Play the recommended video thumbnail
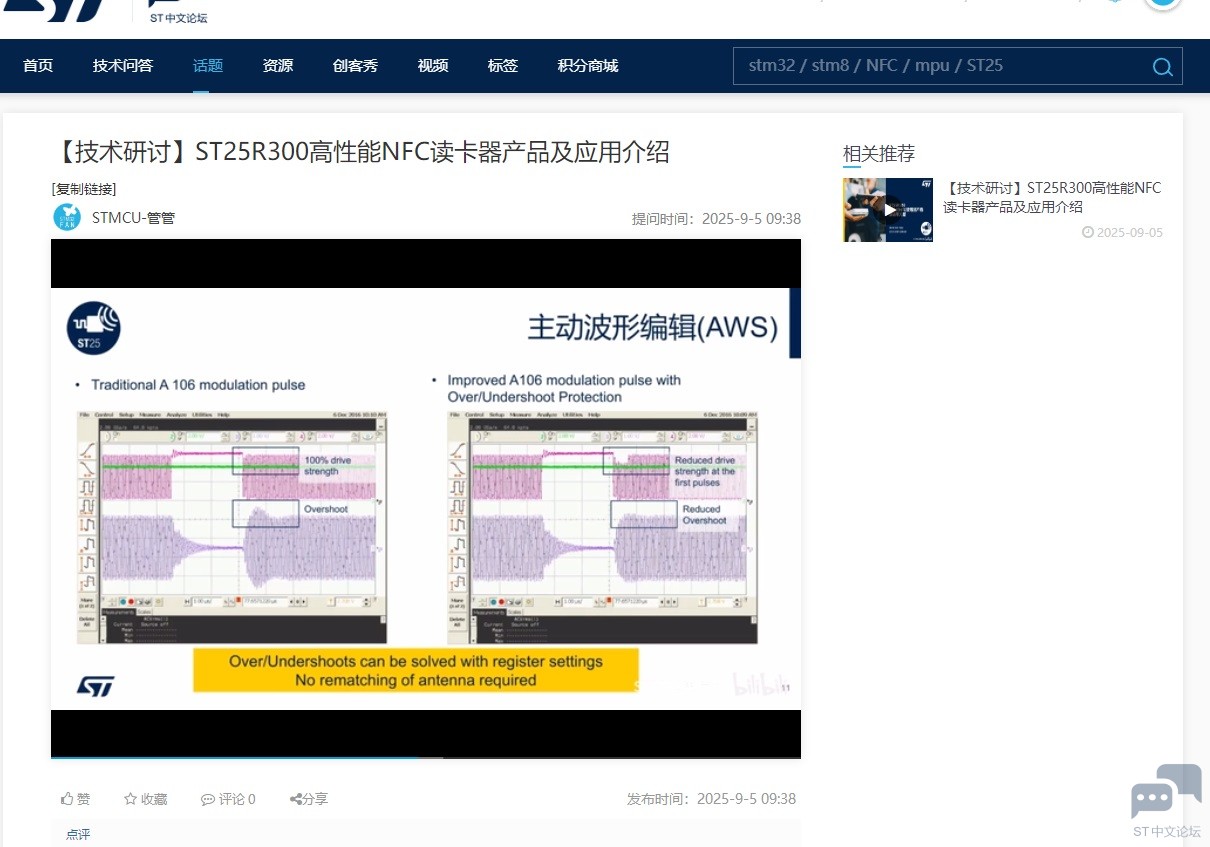This screenshot has width=1210, height=847. 888,210
